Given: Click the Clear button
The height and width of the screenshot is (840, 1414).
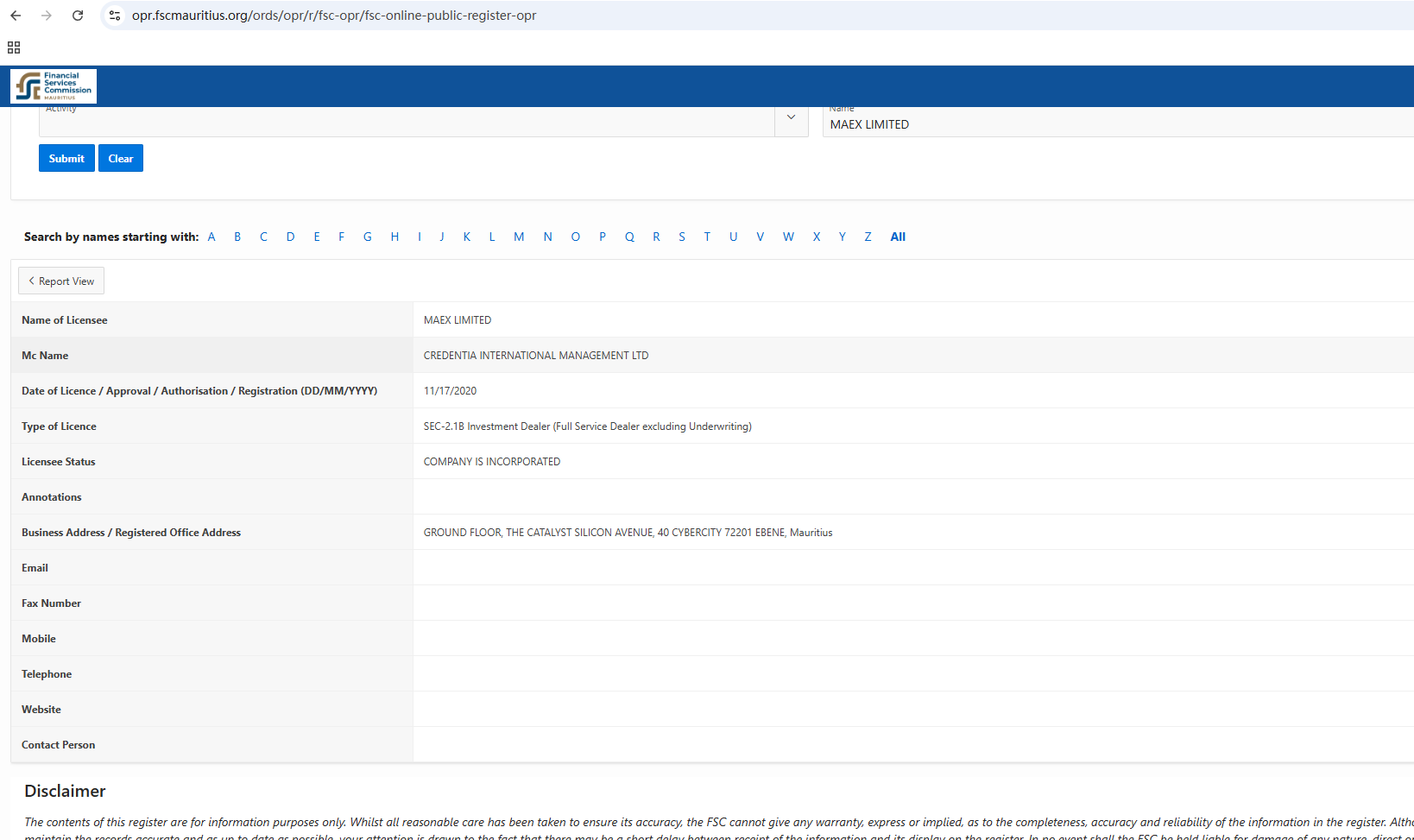Looking at the screenshot, I should point(121,158).
